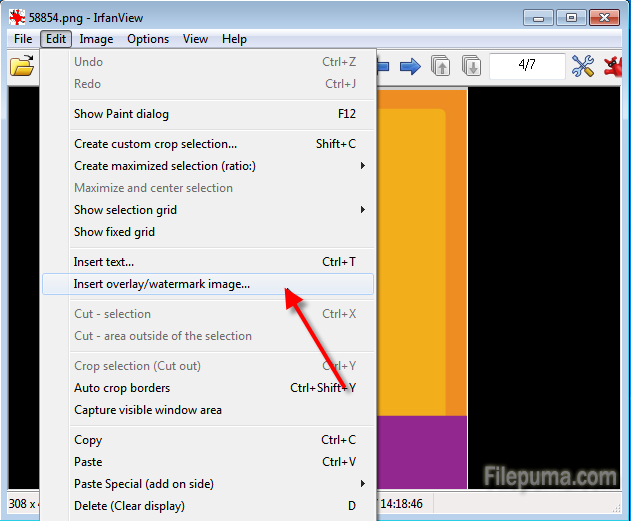The width and height of the screenshot is (631, 521).
Task: Click the open file folder icon
Action: [x=21, y=67]
